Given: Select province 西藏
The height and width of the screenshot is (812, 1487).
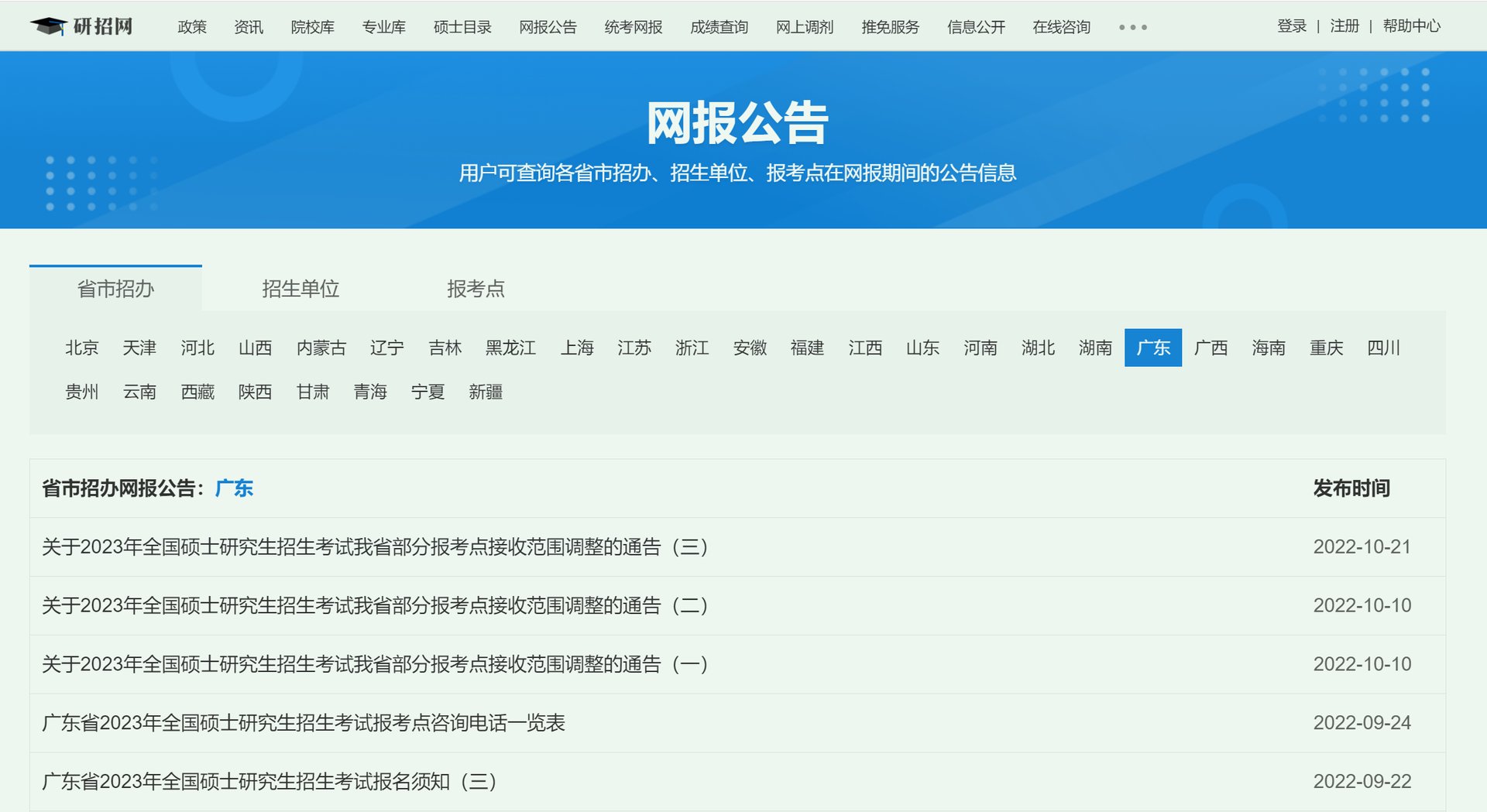Looking at the screenshot, I should point(197,392).
